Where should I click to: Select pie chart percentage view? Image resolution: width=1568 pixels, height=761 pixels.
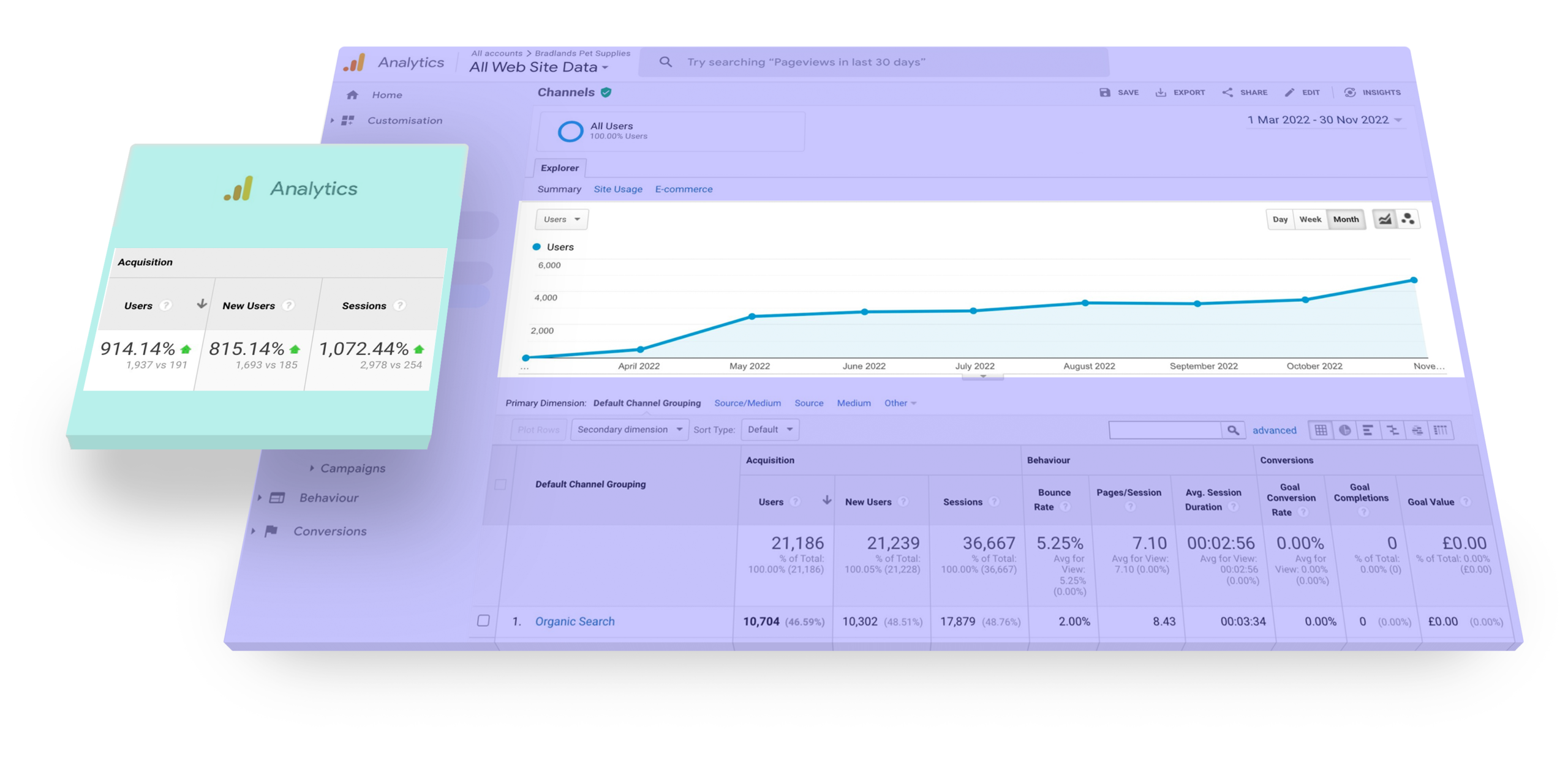click(1344, 430)
